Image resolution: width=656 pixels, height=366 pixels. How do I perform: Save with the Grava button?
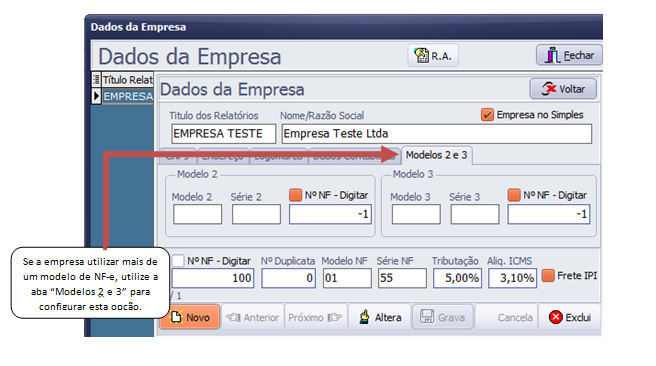(443, 317)
